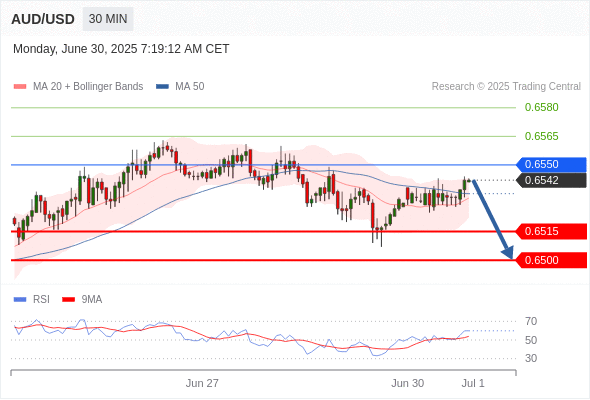Viewport: 590px width, 400px height.
Task: Click the RSI legend swatch
Action: pos(20,300)
